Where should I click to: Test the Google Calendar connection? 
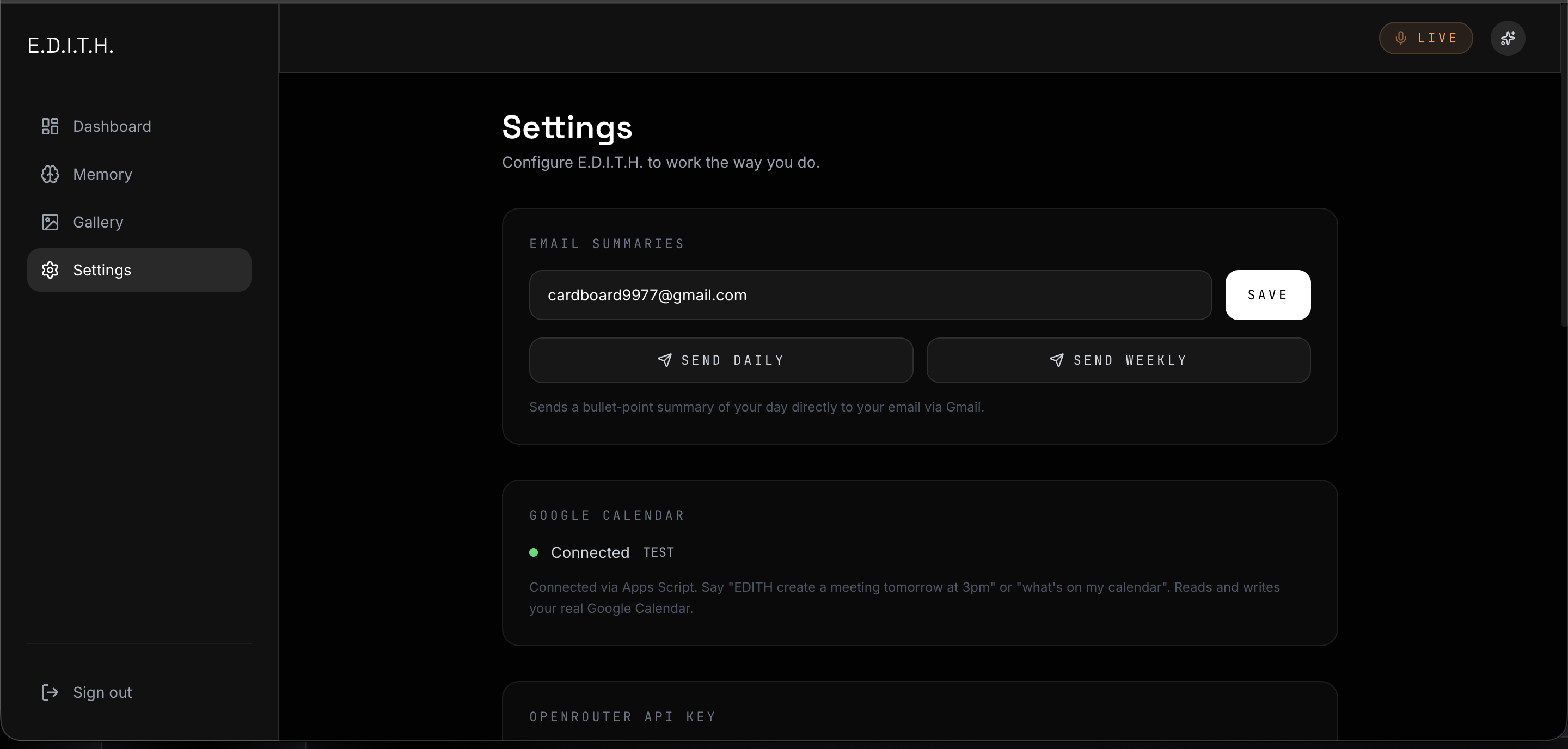659,552
